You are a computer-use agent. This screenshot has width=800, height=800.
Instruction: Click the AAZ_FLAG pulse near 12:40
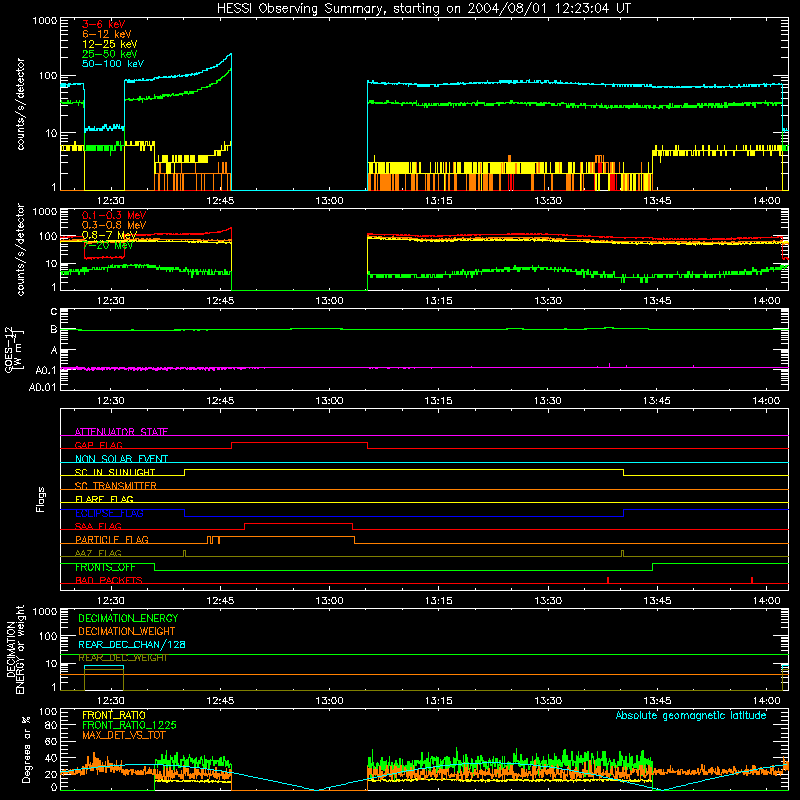pos(184,553)
